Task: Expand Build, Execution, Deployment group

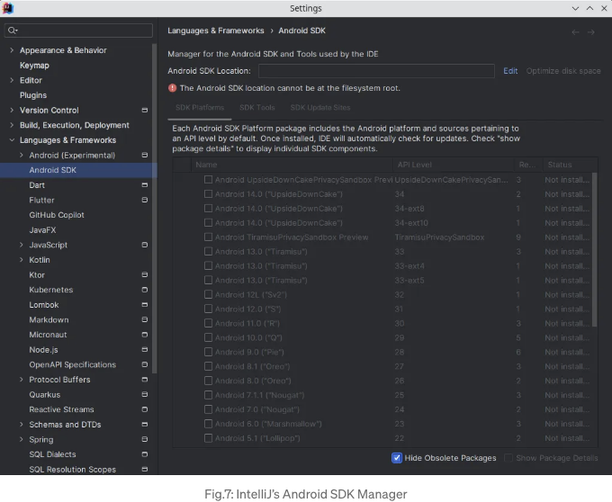Action: (x=12, y=125)
